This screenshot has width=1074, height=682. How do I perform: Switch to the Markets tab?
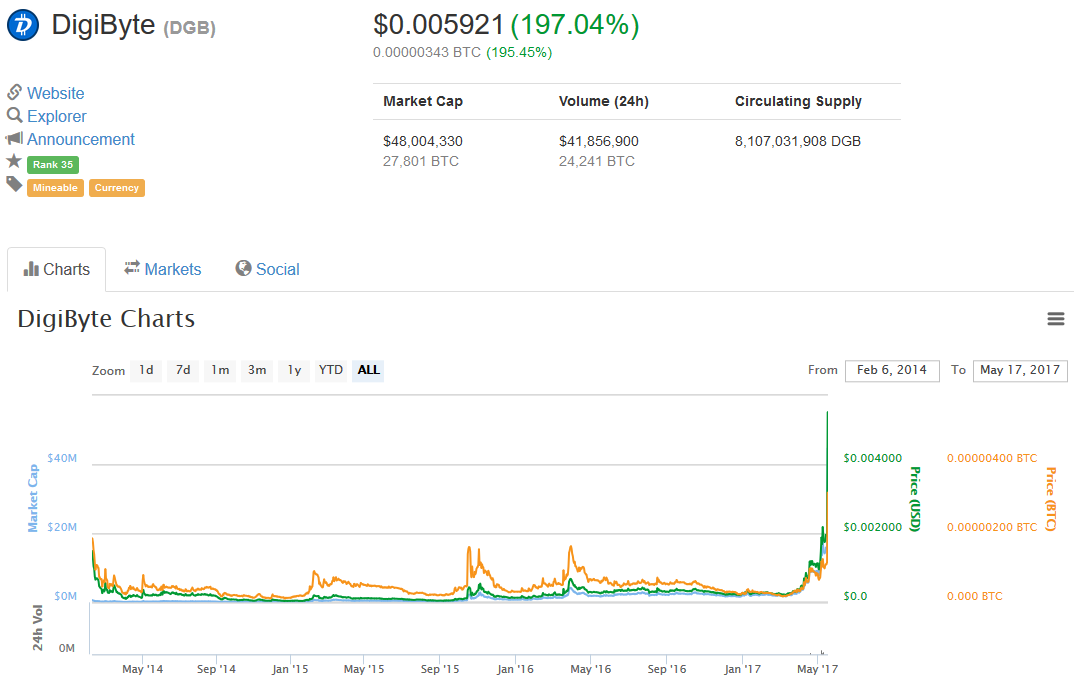pos(162,269)
